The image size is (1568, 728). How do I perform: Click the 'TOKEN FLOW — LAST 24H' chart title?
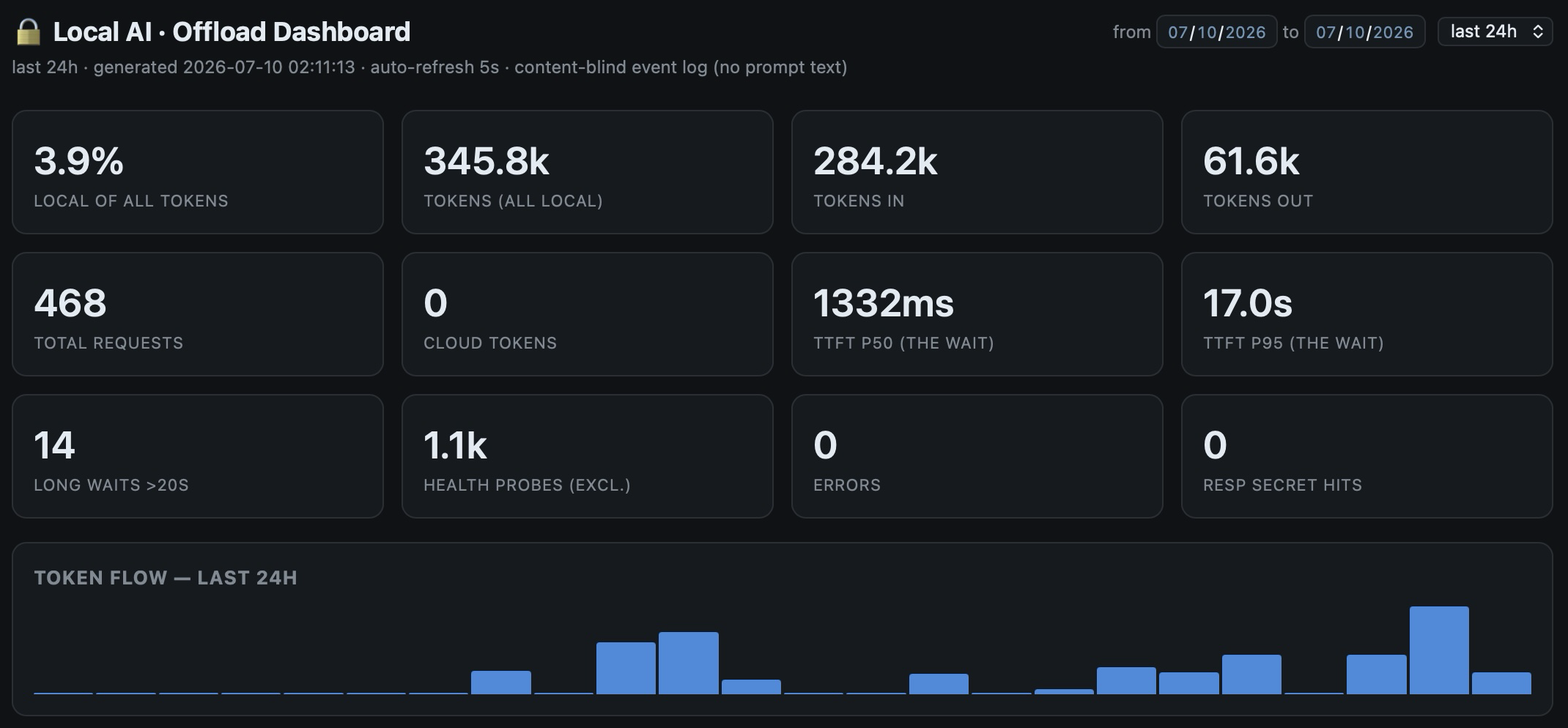(x=166, y=578)
